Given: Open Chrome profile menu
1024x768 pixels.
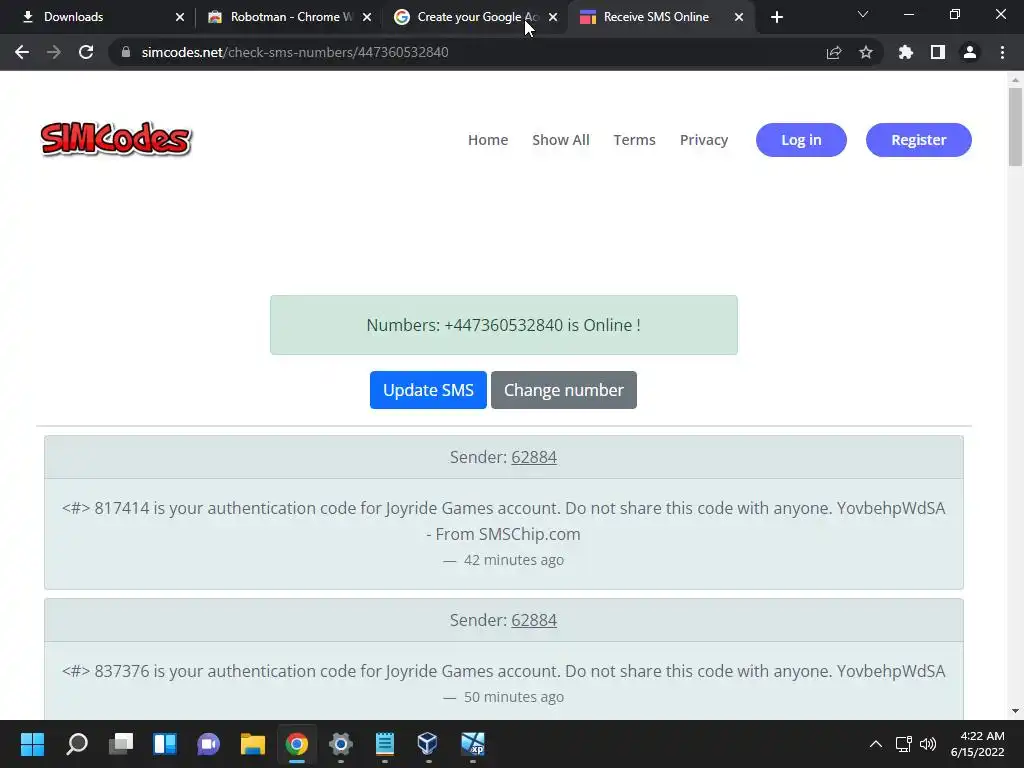Looking at the screenshot, I should 970,52.
